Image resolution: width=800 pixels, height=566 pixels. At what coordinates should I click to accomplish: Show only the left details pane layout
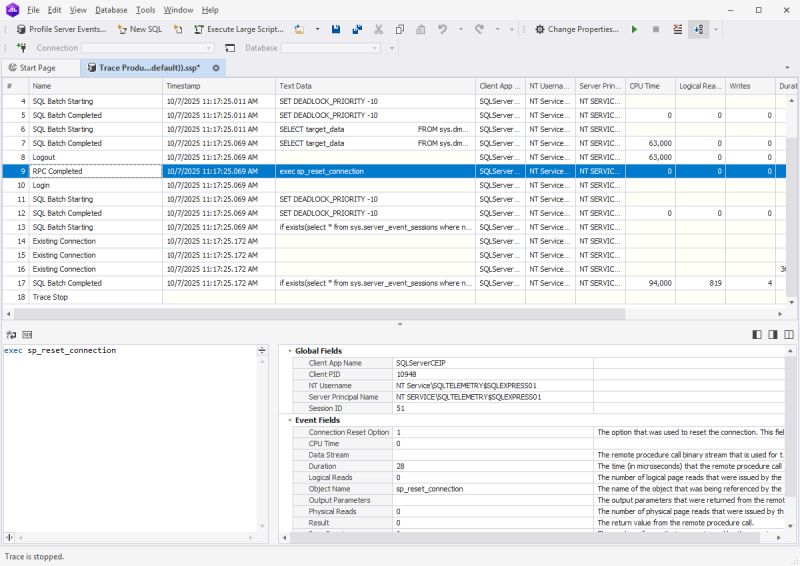click(757, 335)
